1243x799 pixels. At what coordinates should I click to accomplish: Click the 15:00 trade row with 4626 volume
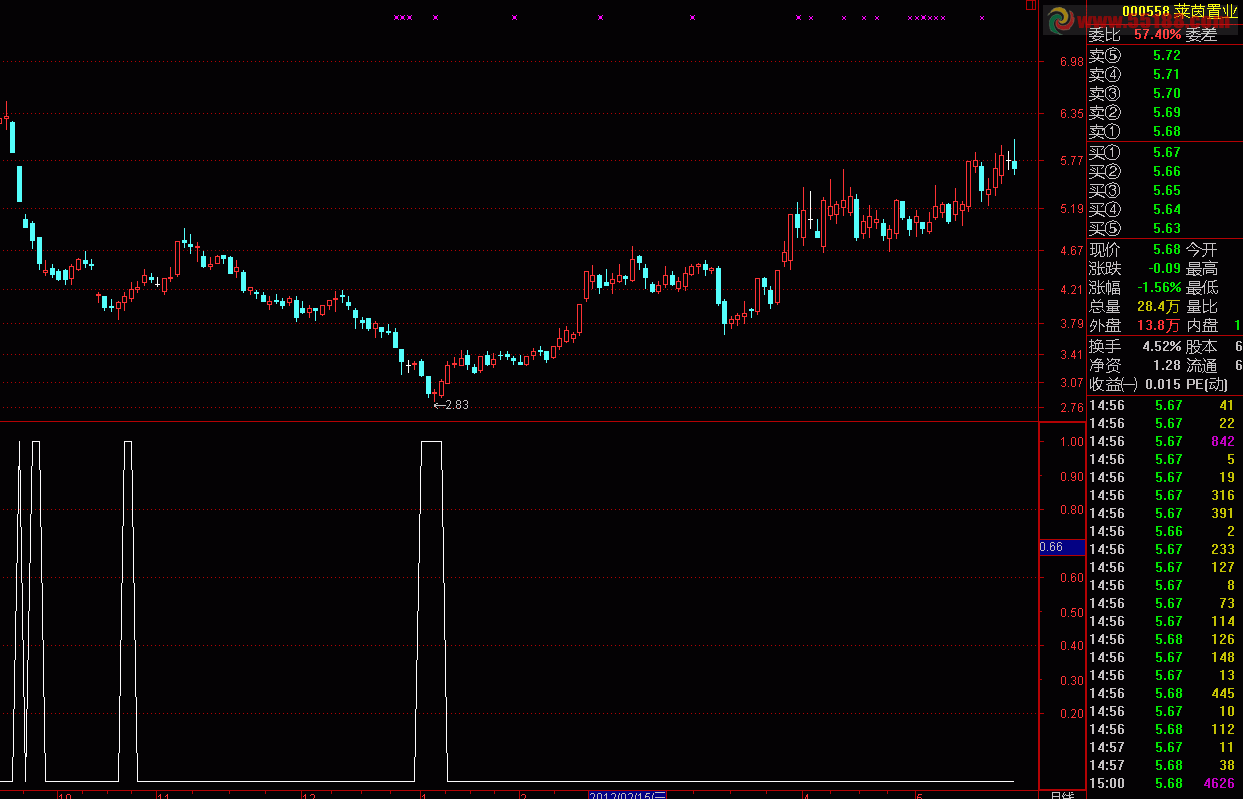(x=1164, y=783)
